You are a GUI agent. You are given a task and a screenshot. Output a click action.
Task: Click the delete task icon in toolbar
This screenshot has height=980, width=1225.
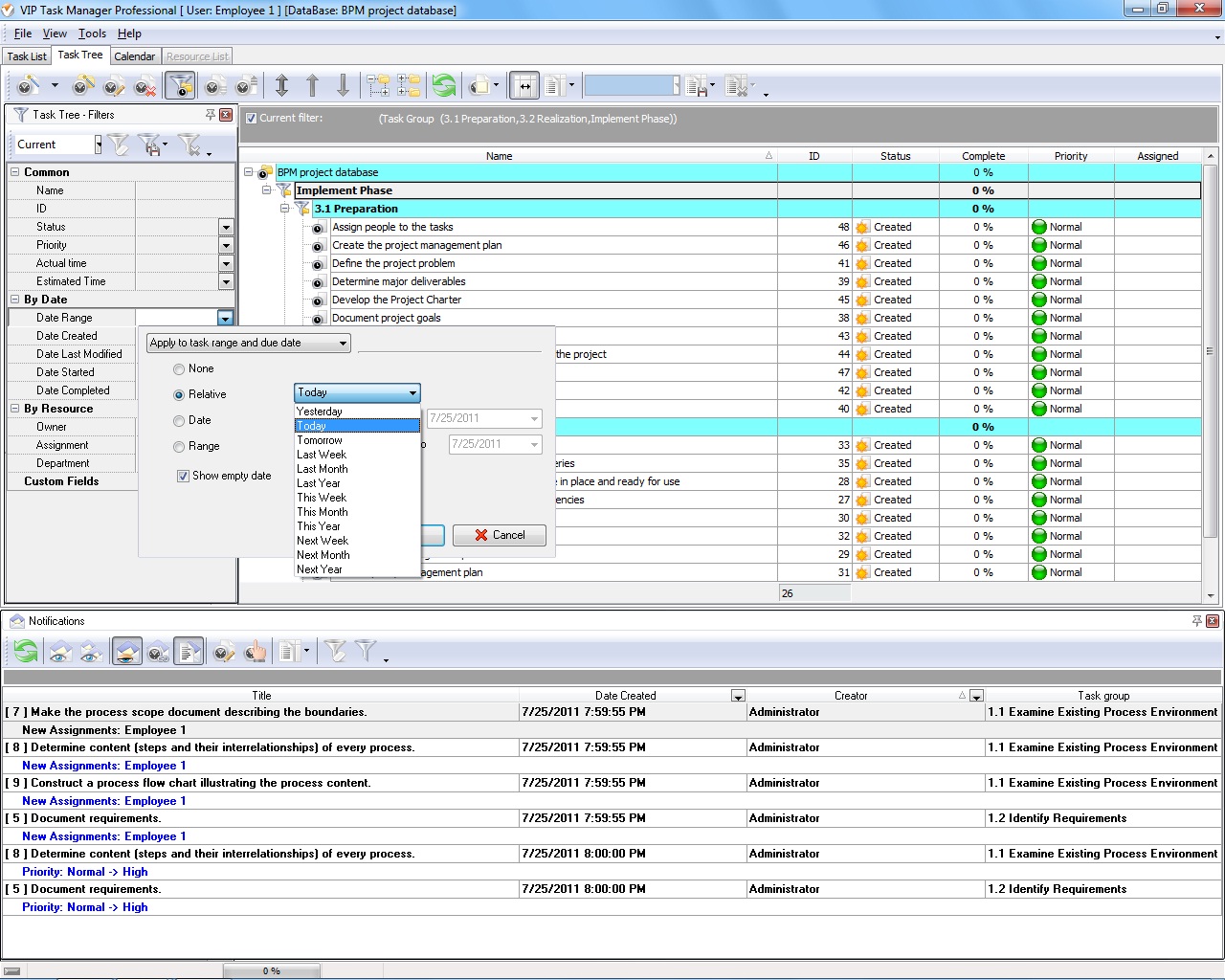145,87
